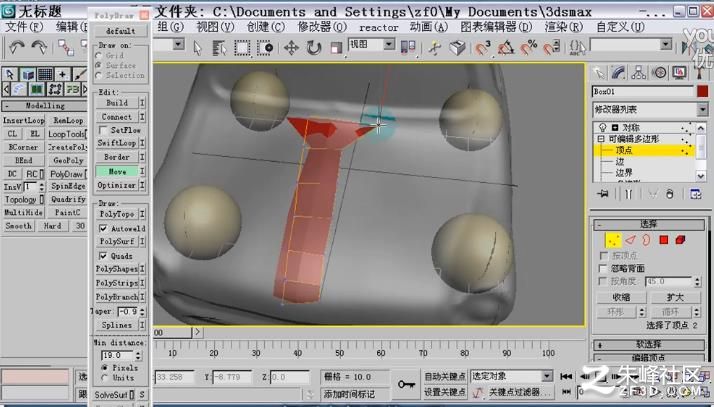
Task: Toggle the Select and Manipulate icon
Action: click(434, 47)
